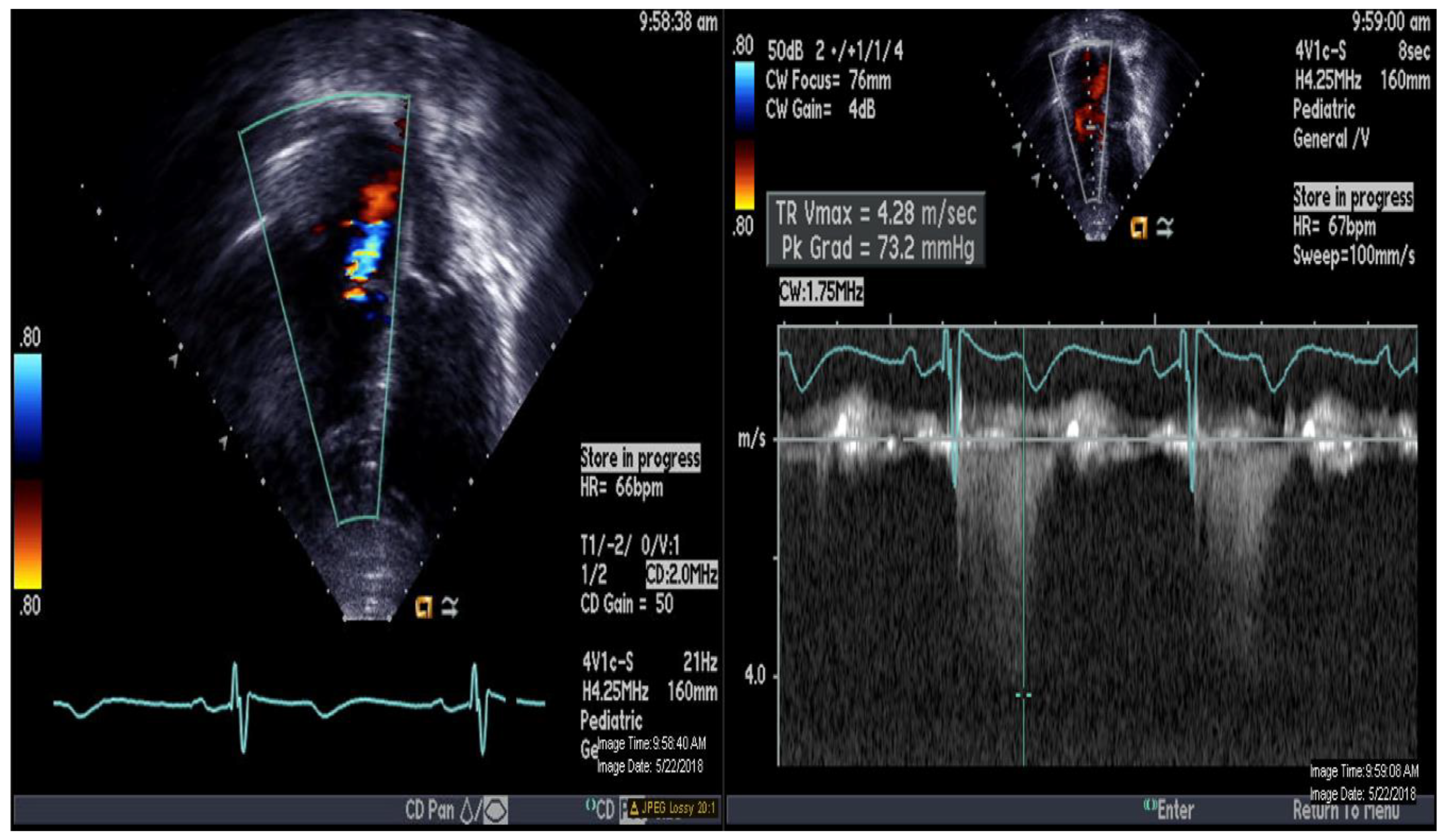This screenshot has height=840, width=1444.
Task: Click the invert arrows icon under Doppler thumbnail
Action: coord(1165,228)
